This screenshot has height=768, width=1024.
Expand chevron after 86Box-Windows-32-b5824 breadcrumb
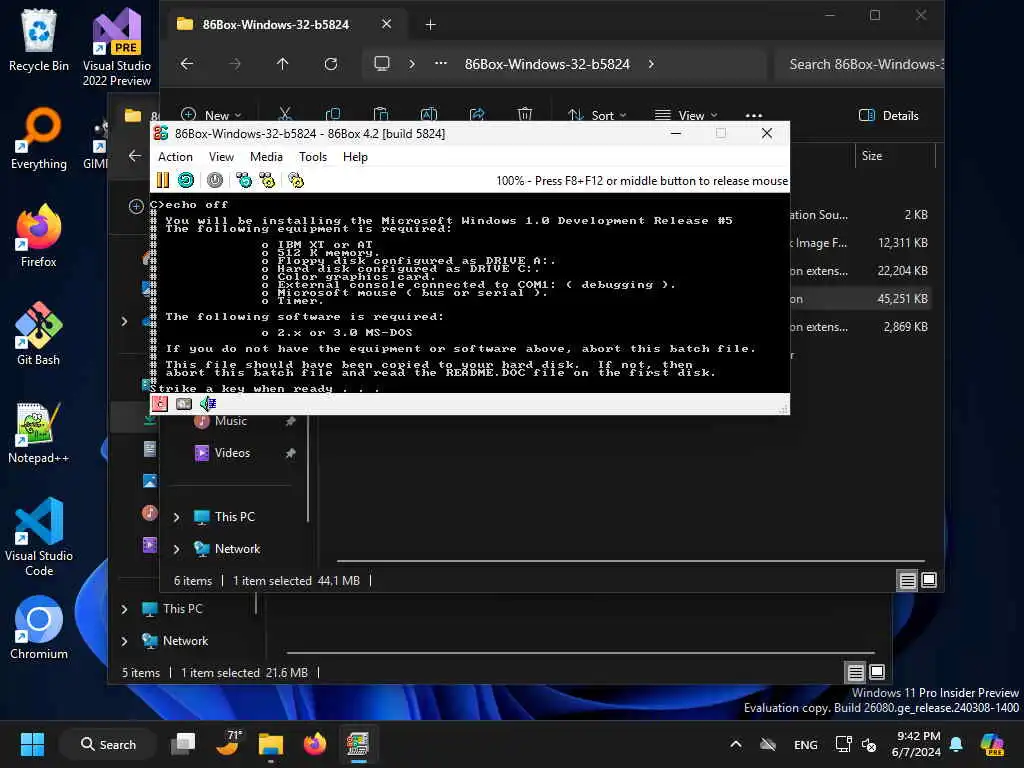tap(651, 64)
